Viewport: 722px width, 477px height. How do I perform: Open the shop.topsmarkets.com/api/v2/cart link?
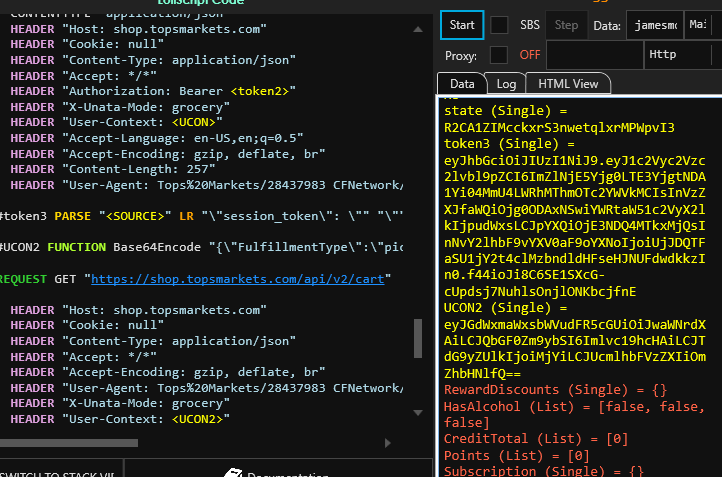(x=238, y=279)
